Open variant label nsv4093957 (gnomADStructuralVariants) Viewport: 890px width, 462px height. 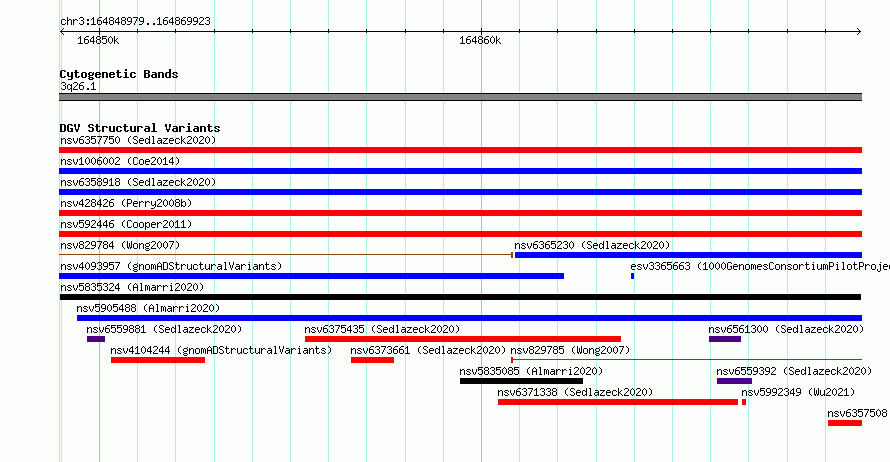171,266
